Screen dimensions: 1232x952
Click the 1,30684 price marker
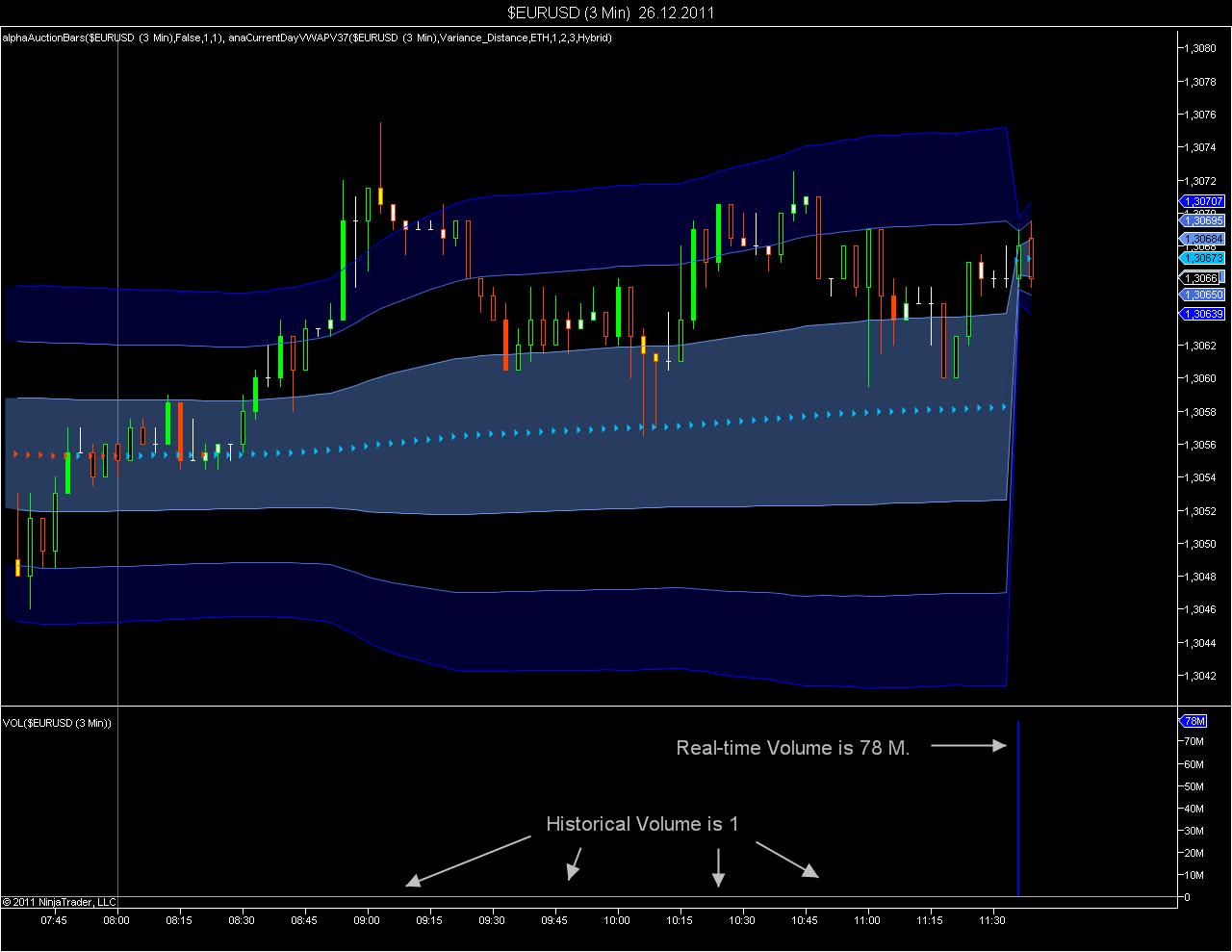tap(1202, 239)
